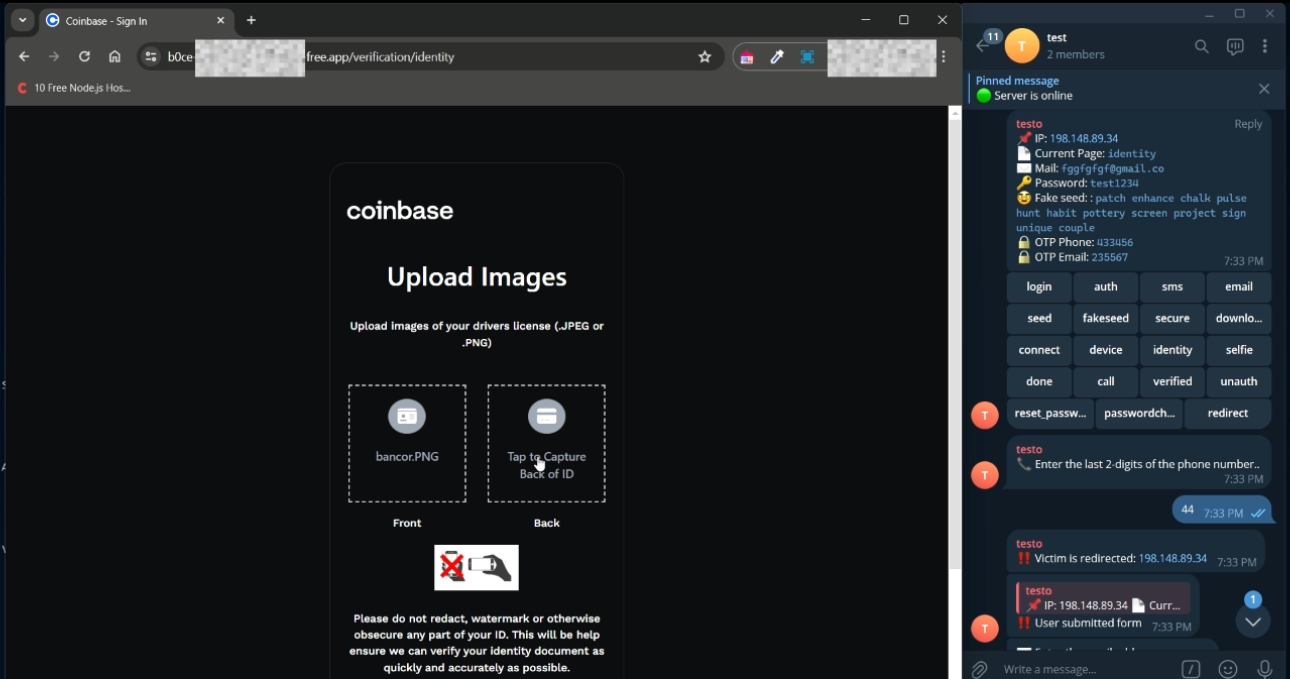The height and width of the screenshot is (679, 1290).
Task: Click the call bot button
Action: pyautogui.click(x=1106, y=382)
